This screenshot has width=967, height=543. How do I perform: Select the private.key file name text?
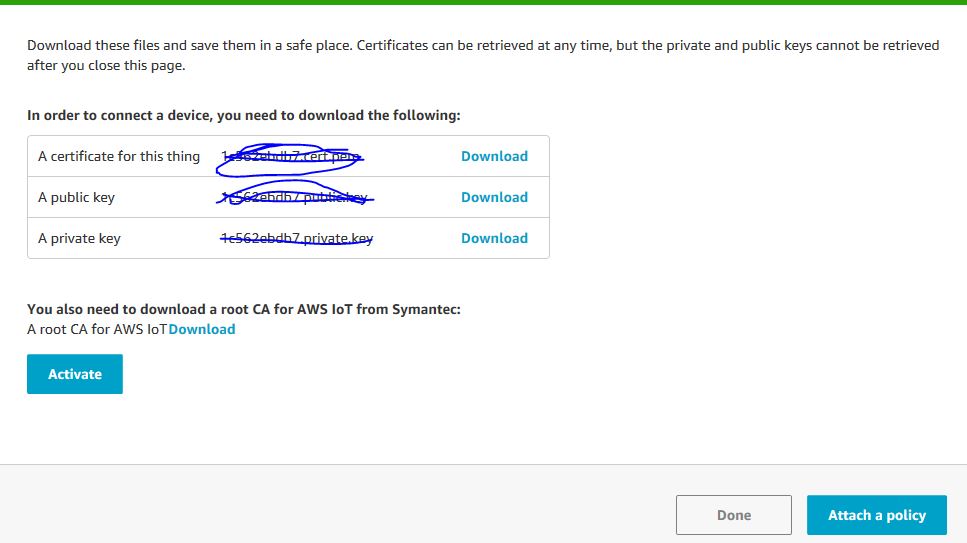tap(297, 238)
